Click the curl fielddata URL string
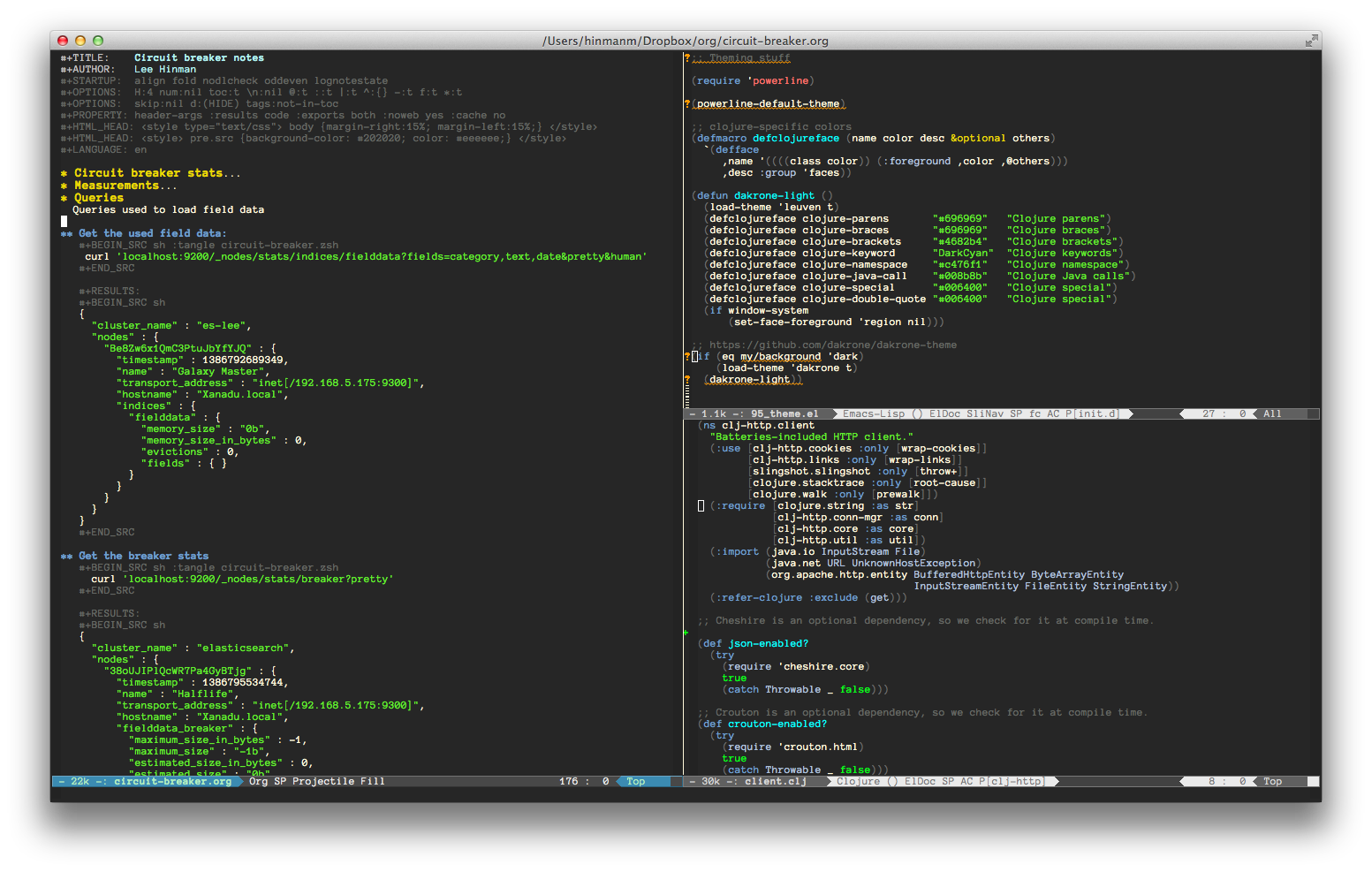This screenshot has height=872, width=1372. 382,257
